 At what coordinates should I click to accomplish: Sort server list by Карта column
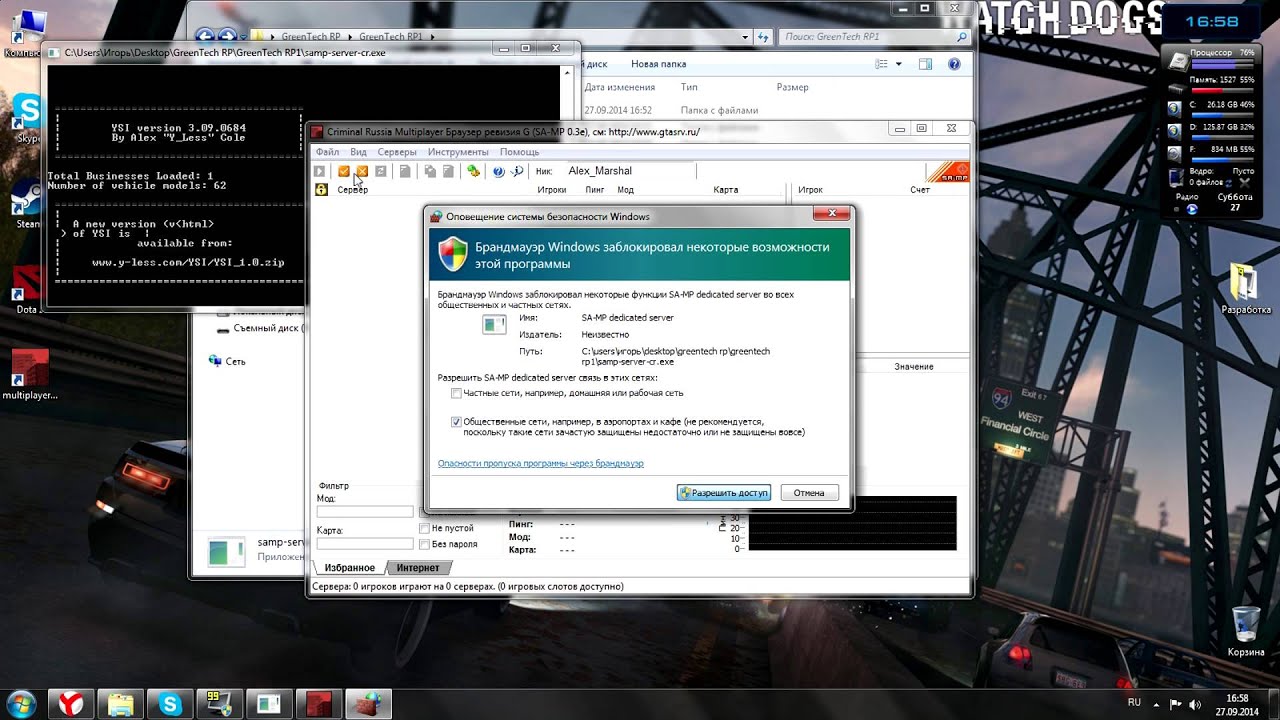[x=726, y=189]
